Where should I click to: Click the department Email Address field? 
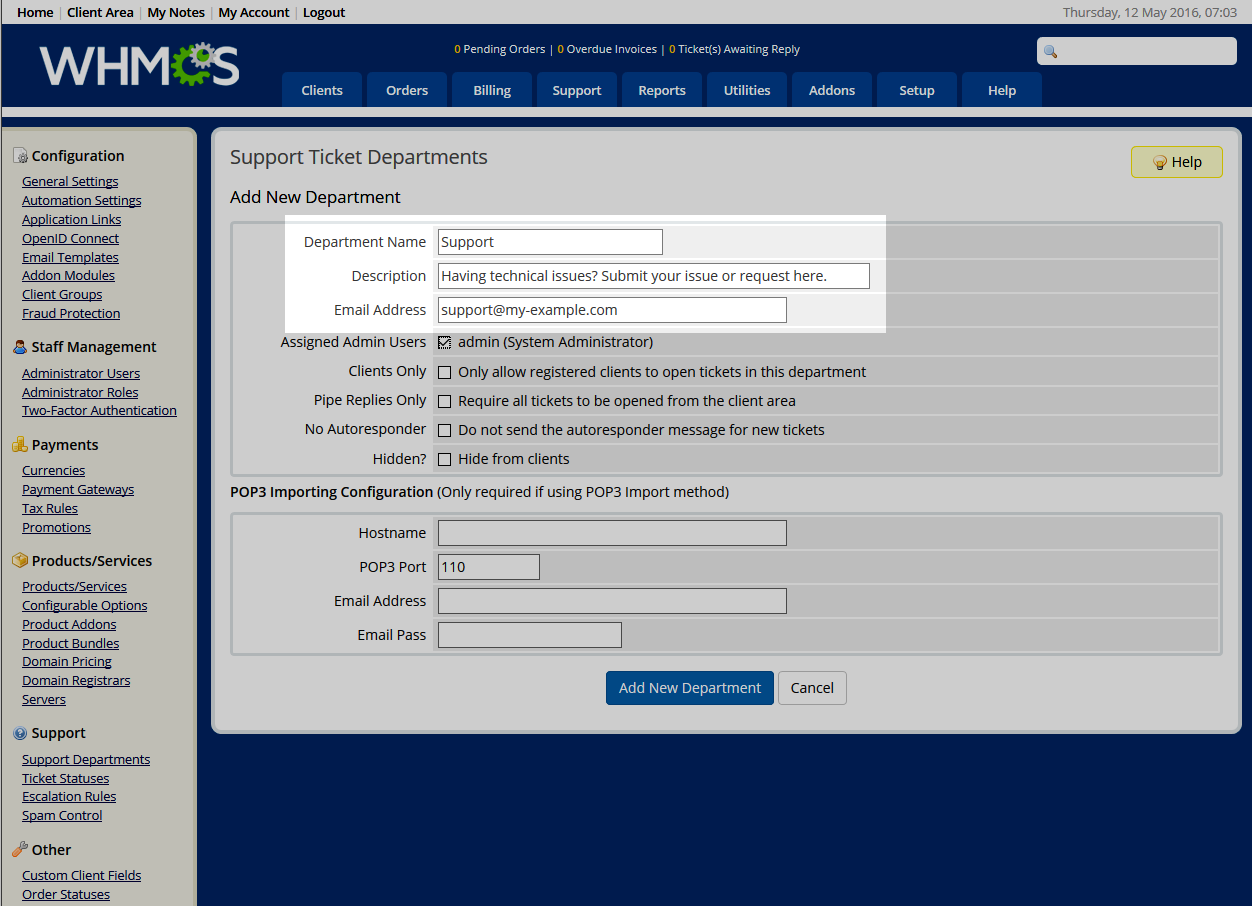coord(612,310)
